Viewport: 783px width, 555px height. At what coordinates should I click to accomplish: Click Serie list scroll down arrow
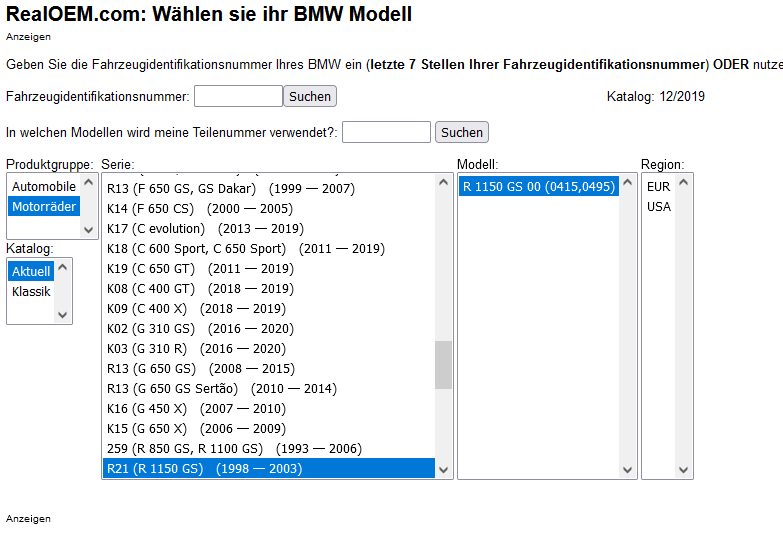coord(443,470)
